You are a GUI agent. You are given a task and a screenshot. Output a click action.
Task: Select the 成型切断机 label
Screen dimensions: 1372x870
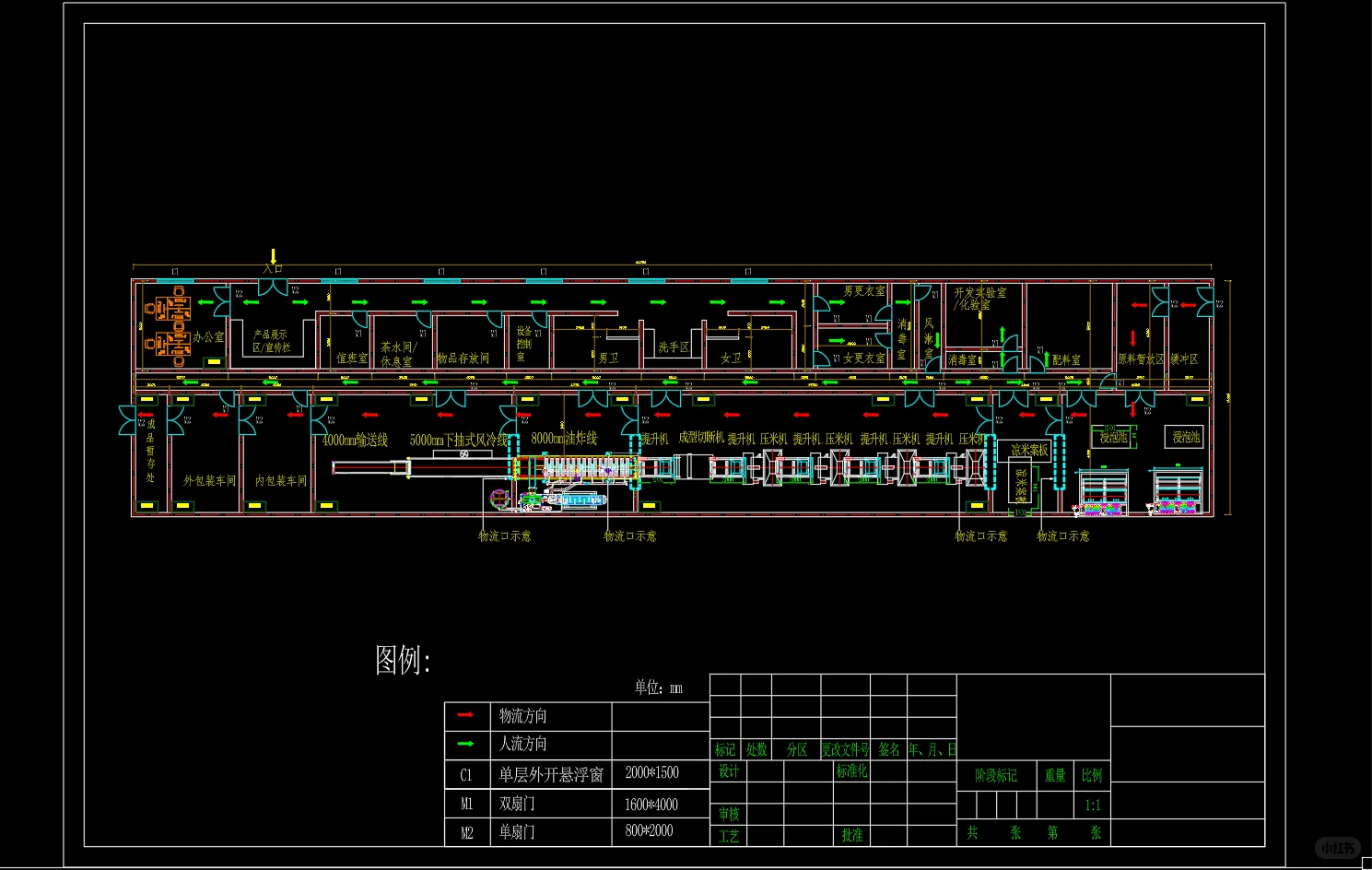pos(701,438)
